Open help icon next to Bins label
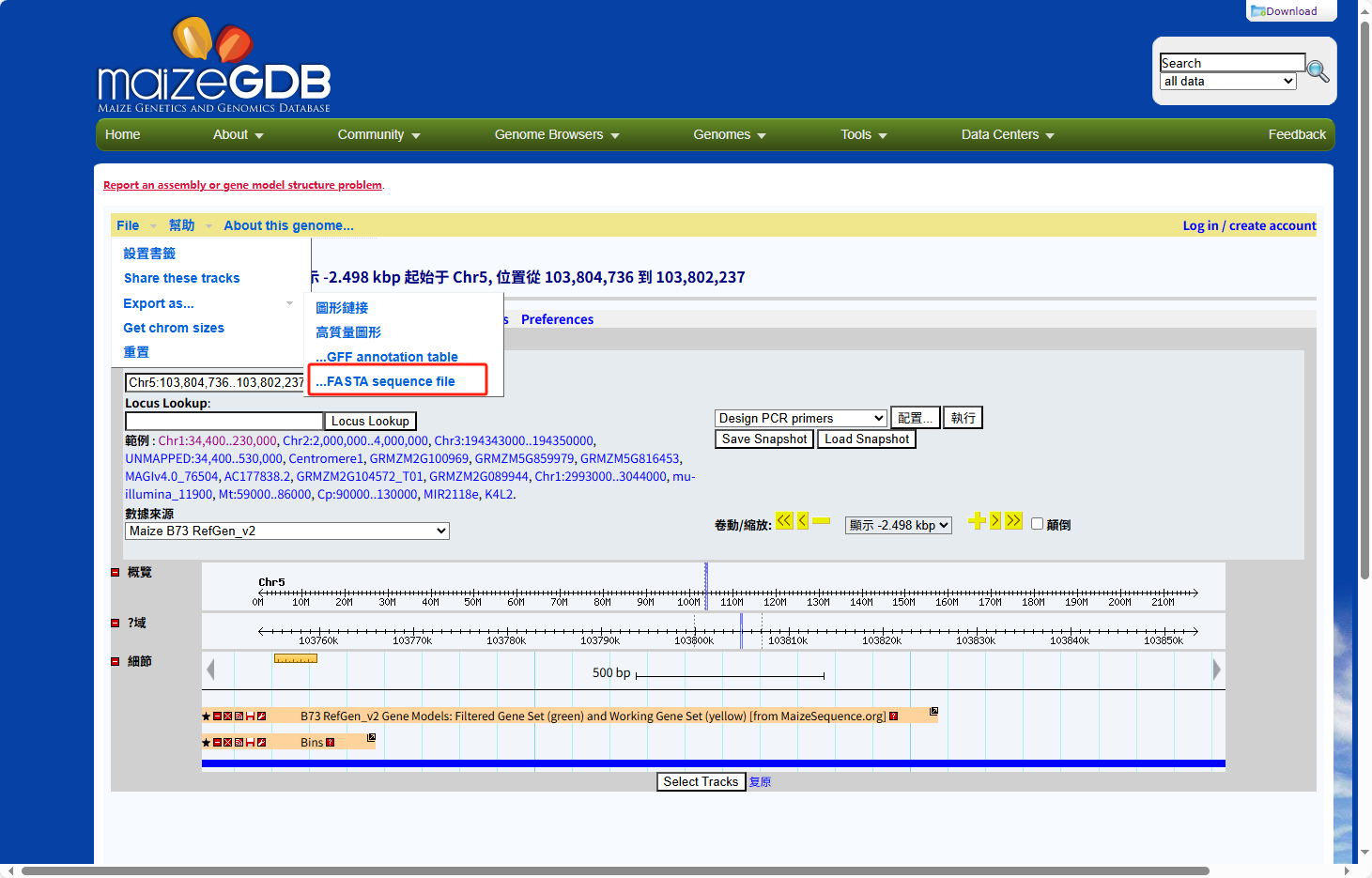 331,743
